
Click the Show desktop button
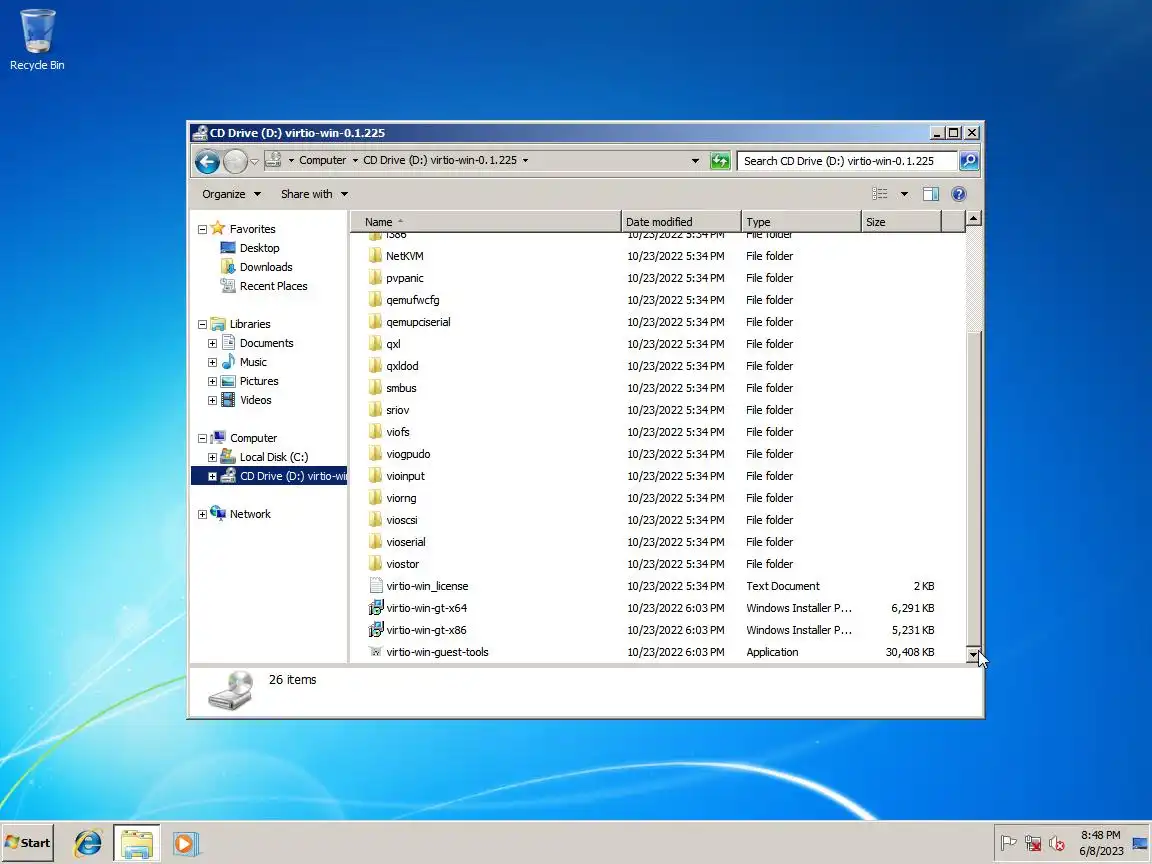click(x=1141, y=843)
